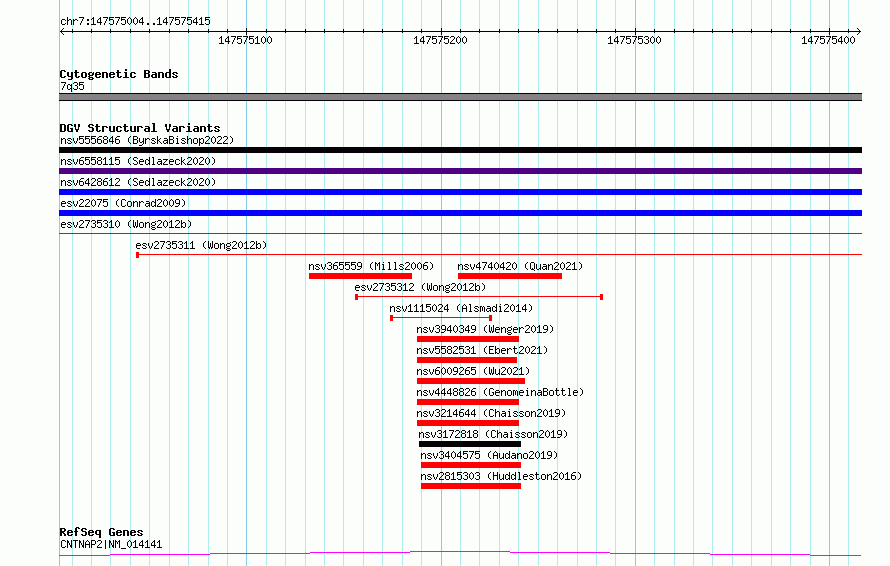Click nsv3940349 (Wenger2019) label
Image resolution: width=890 pixels, height=566 pixels.
click(485, 329)
